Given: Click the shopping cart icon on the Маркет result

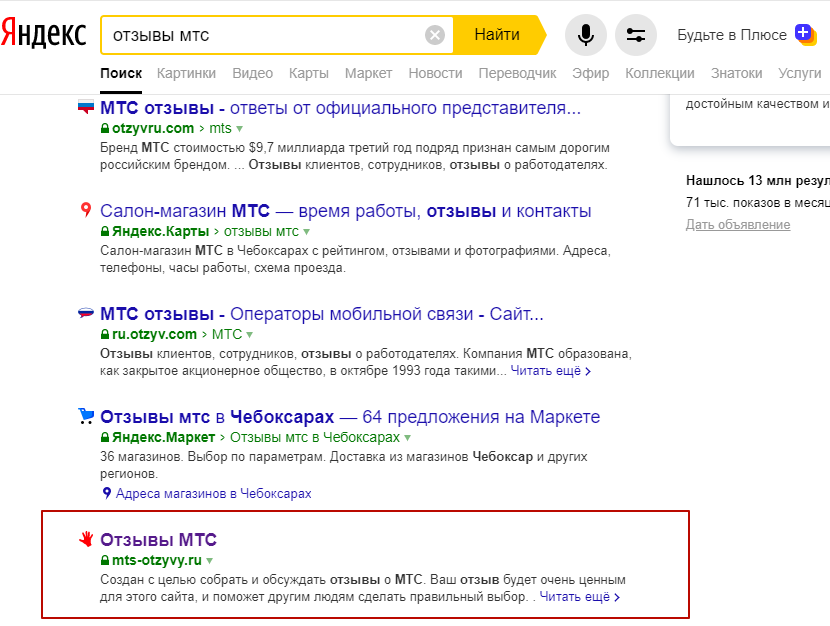Looking at the screenshot, I should coord(85,416).
